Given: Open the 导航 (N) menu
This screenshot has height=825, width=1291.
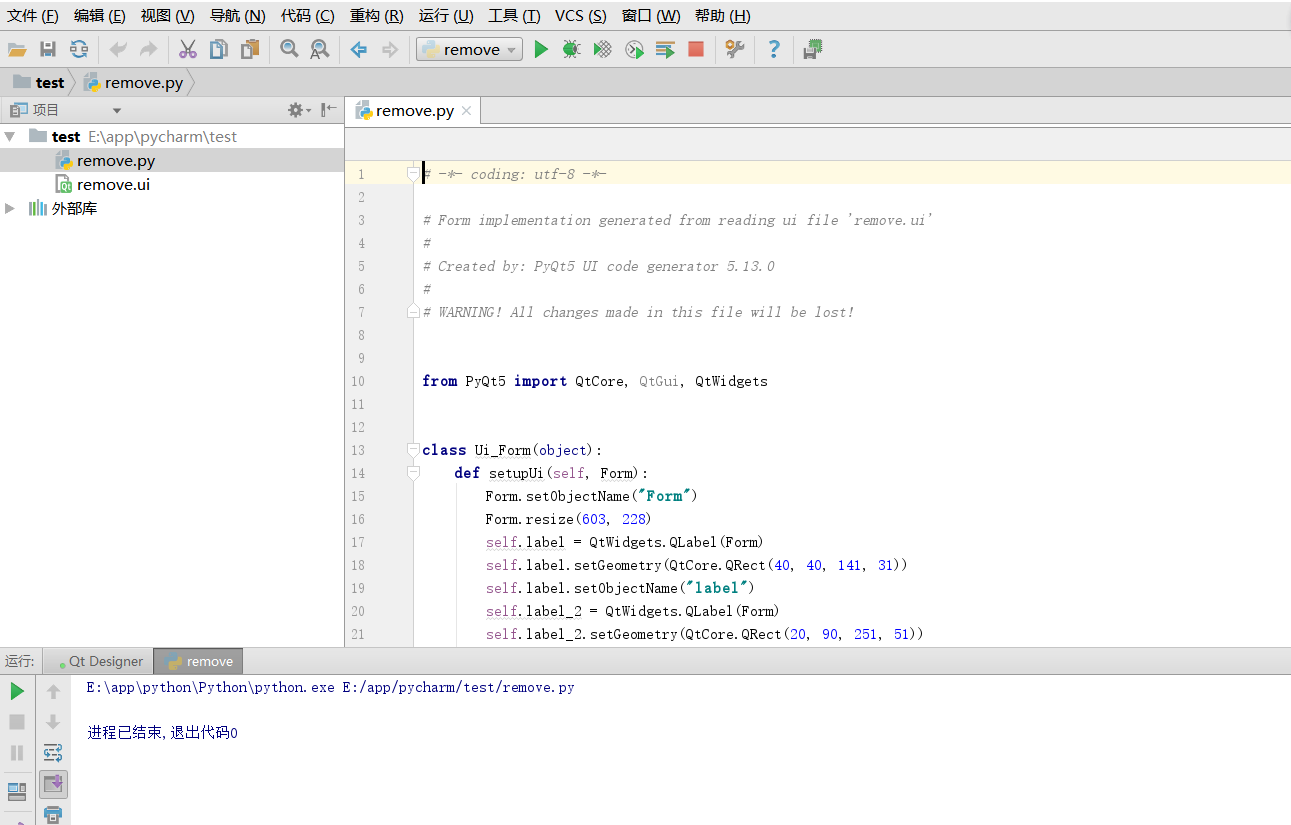Looking at the screenshot, I should pyautogui.click(x=237, y=16).
